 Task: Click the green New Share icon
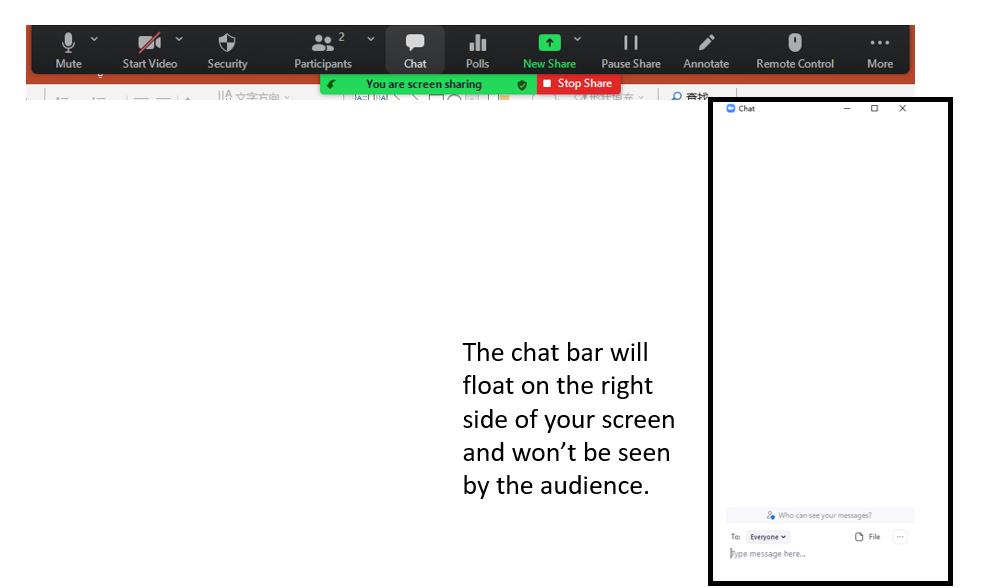pyautogui.click(x=549, y=43)
